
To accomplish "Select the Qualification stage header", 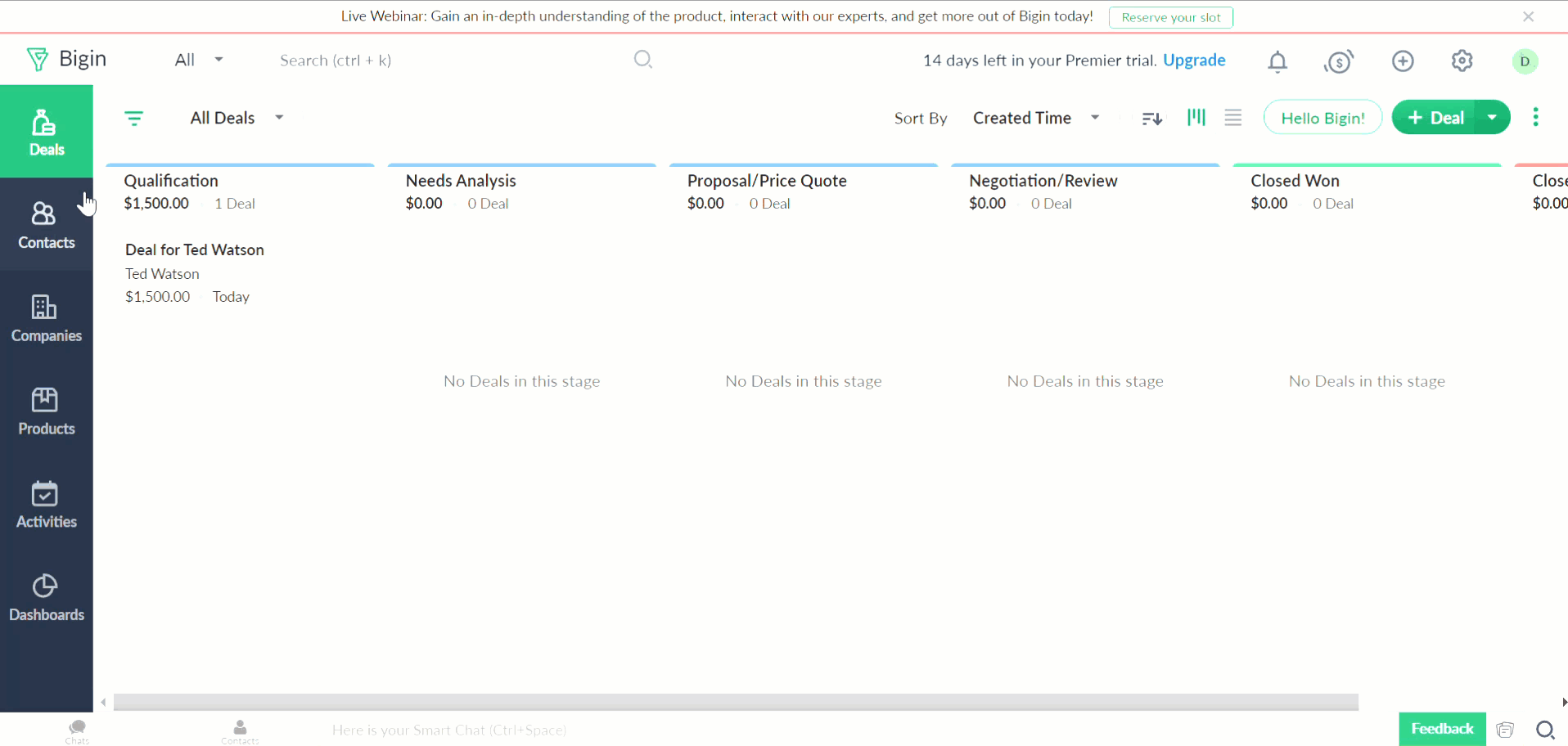I will point(171,181).
